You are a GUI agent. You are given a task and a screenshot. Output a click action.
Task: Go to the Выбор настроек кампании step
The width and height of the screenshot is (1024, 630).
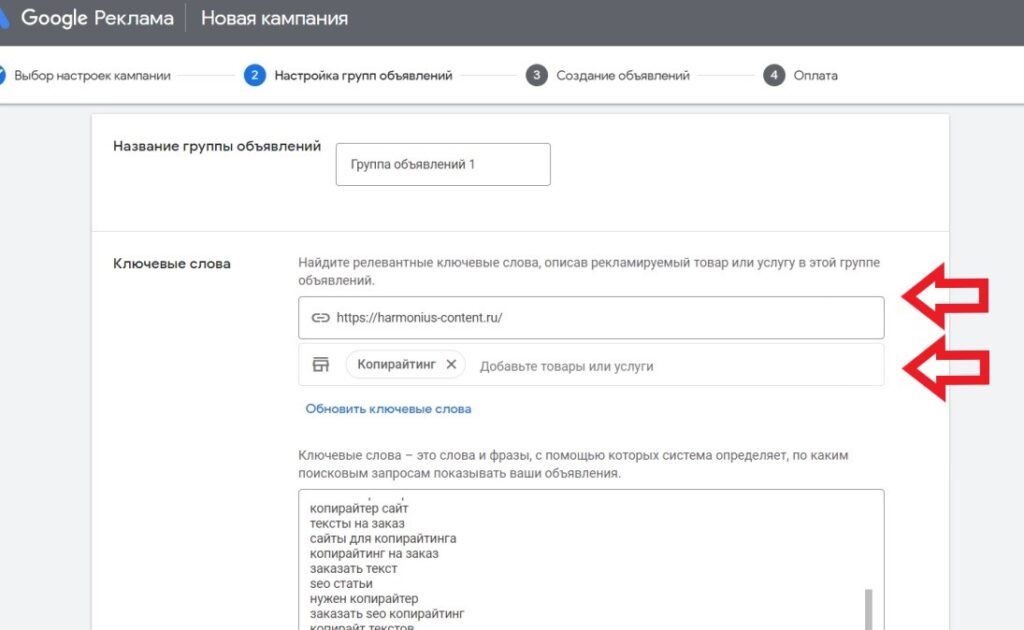[x=92, y=76]
